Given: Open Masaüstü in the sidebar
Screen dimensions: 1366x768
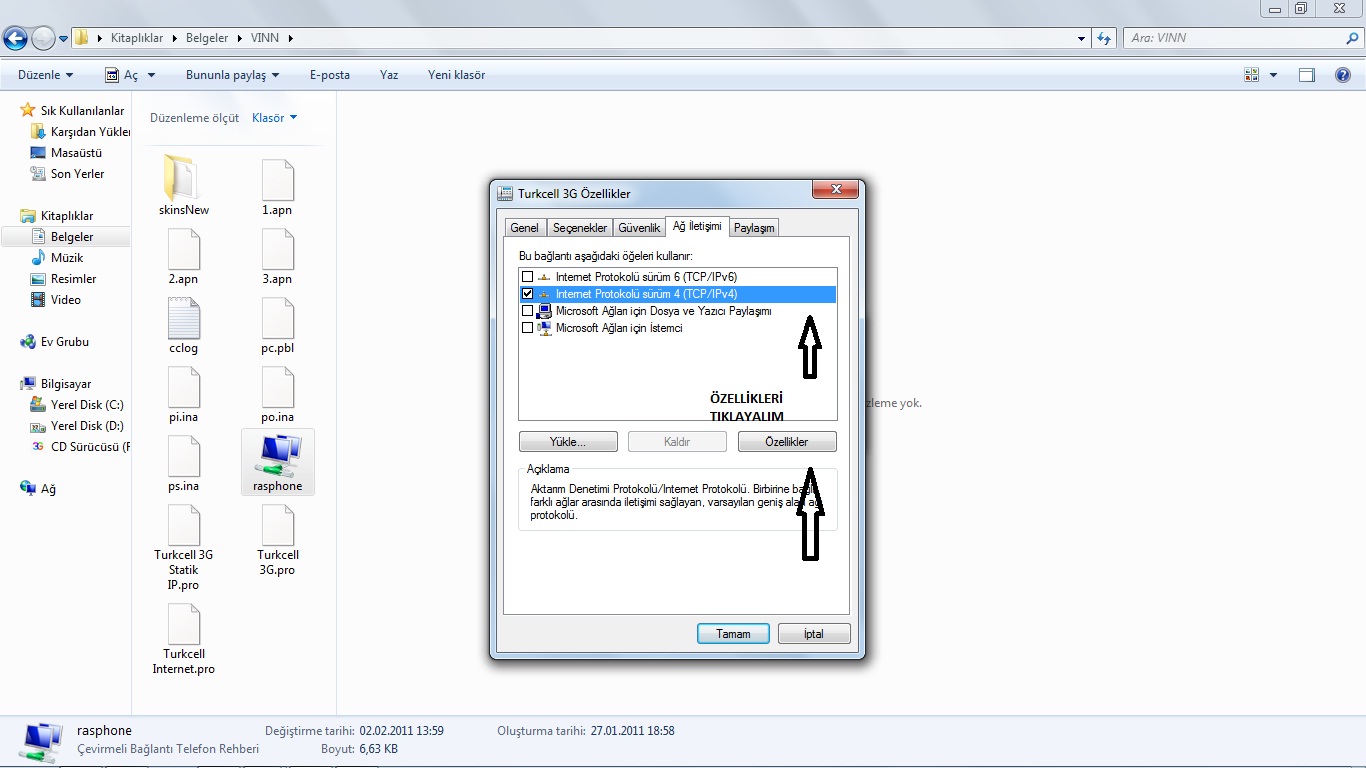Looking at the screenshot, I should click(67, 153).
